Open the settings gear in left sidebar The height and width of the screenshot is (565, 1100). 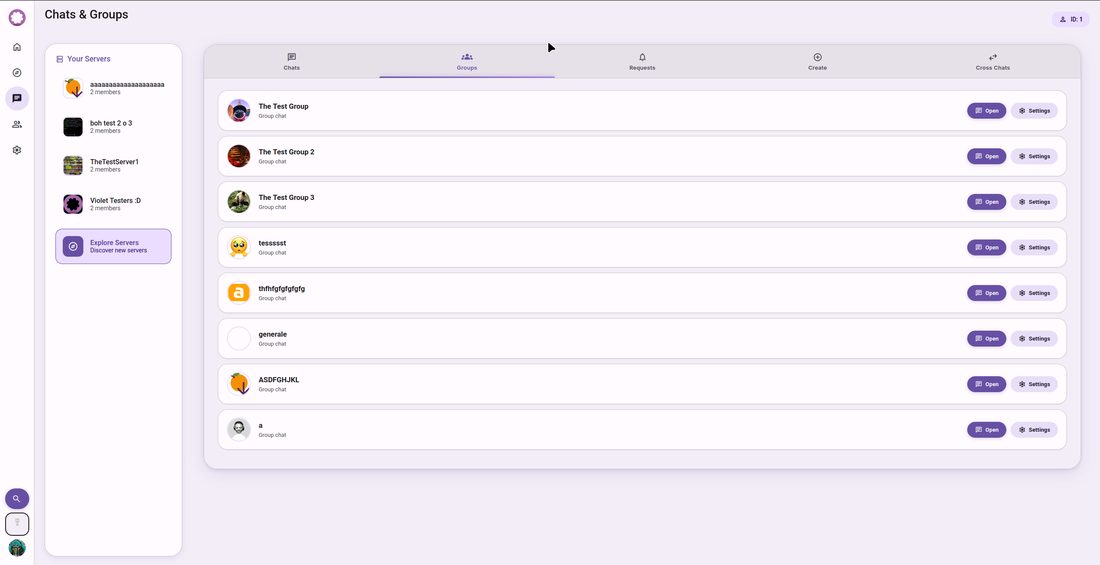point(17,150)
